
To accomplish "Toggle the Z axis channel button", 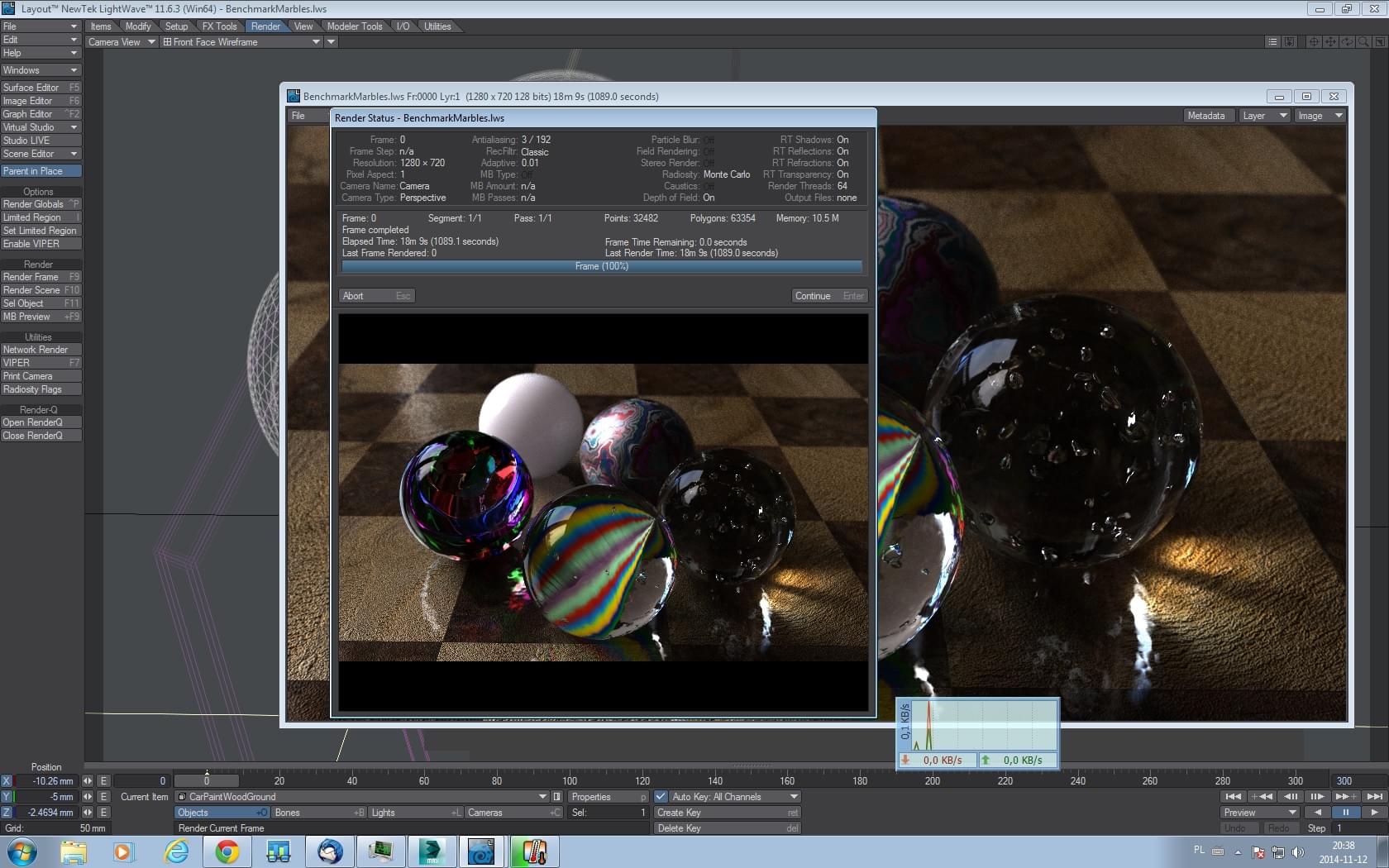I will click(7, 813).
